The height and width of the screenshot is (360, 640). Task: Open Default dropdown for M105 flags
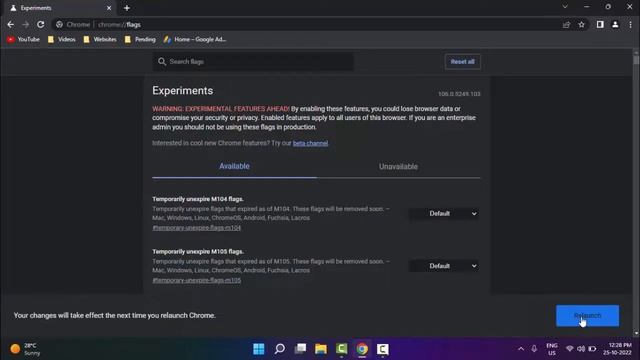(444, 266)
